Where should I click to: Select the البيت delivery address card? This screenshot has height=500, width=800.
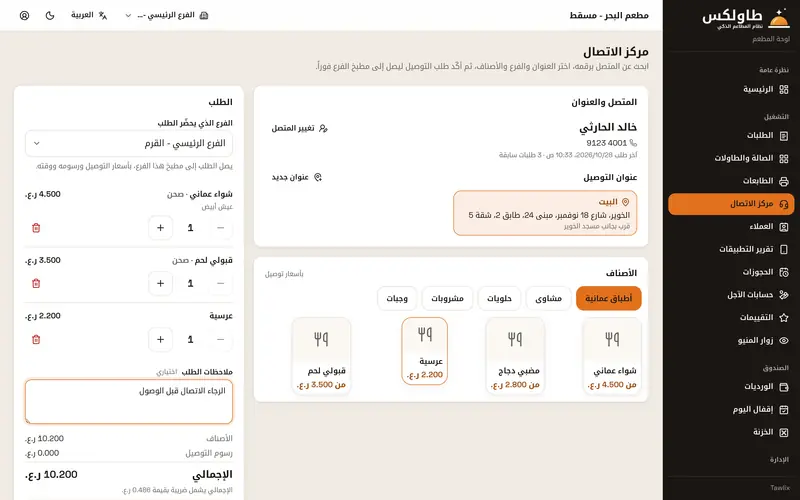point(545,213)
